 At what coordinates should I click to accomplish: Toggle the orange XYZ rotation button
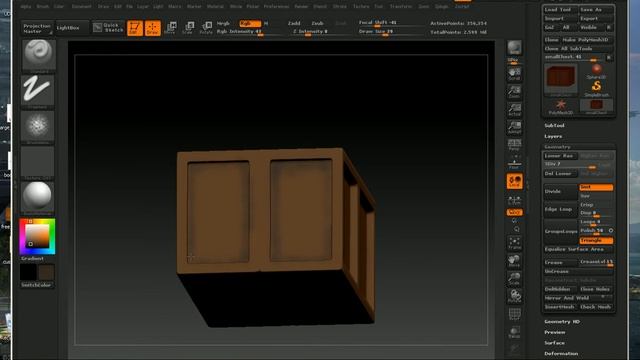tap(514, 212)
